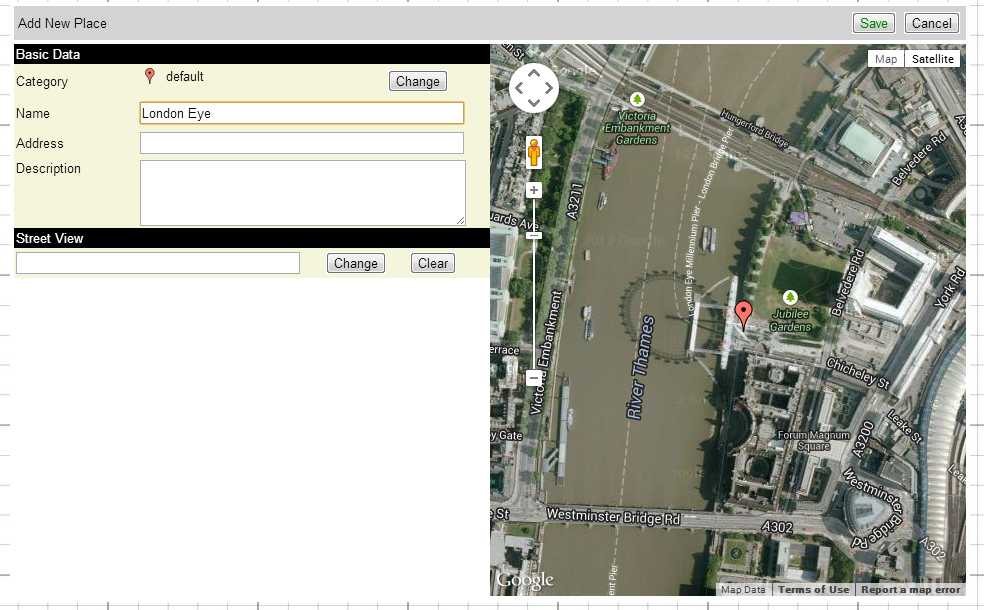The height and width of the screenshot is (610, 984).
Task: Click the zoom slider handle
Action: [x=533, y=235]
